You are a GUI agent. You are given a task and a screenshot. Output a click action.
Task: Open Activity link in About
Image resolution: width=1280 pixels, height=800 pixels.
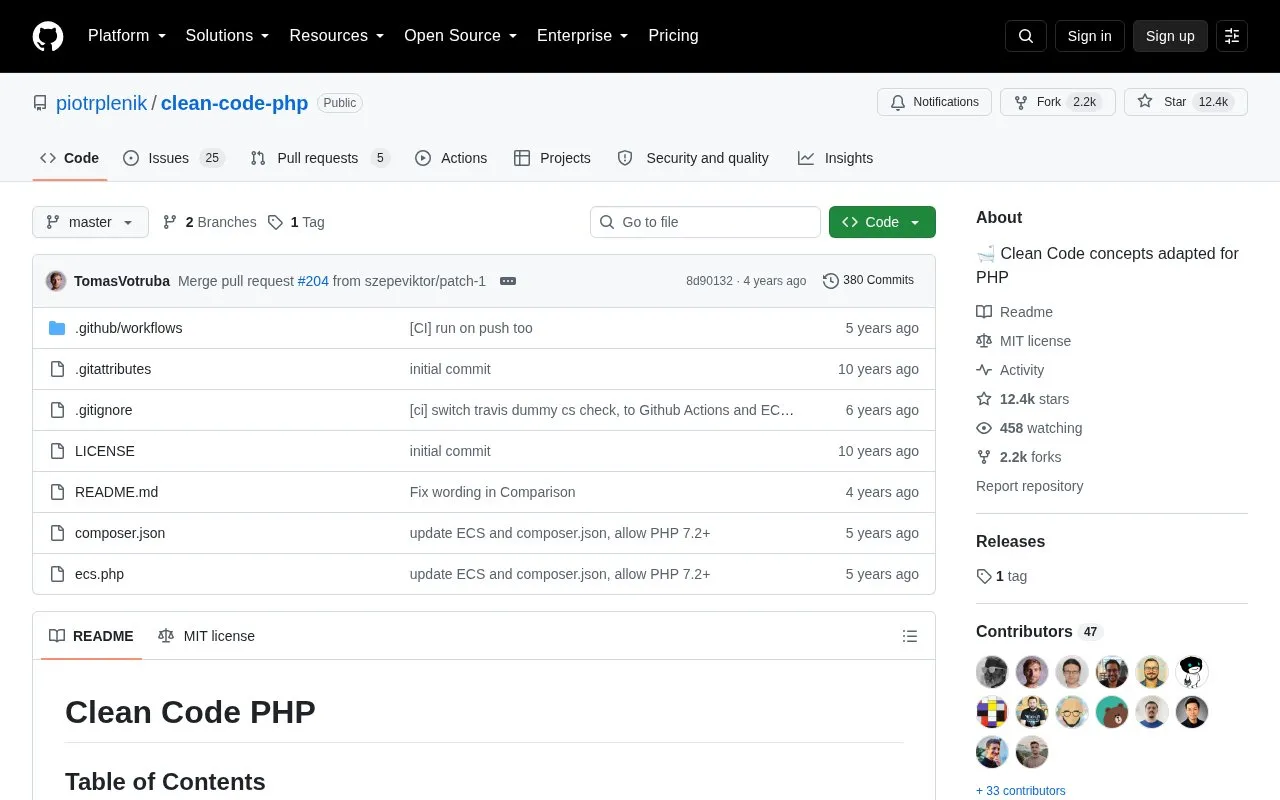(x=1010, y=370)
